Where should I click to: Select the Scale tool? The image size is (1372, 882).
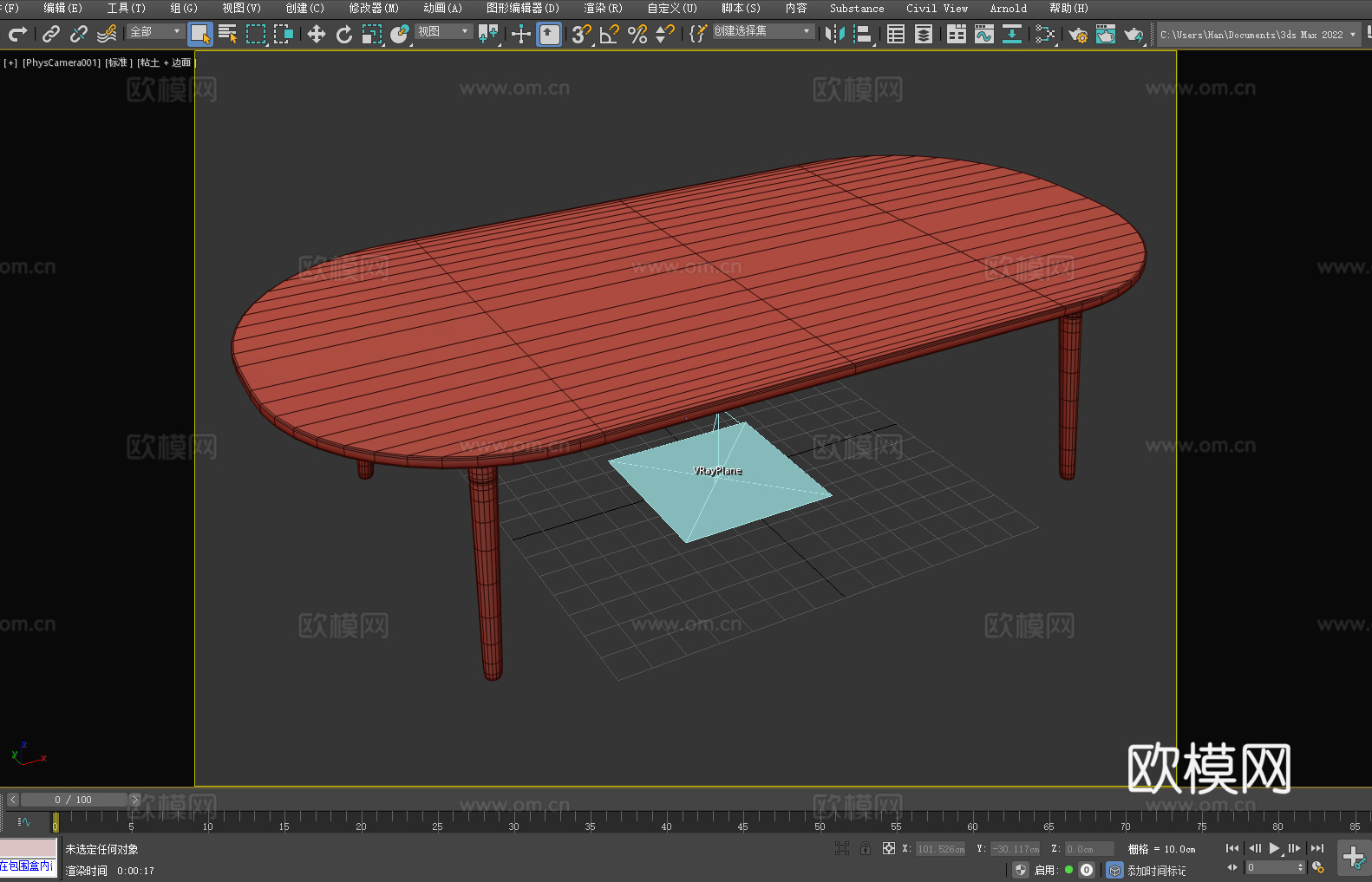tap(371, 34)
